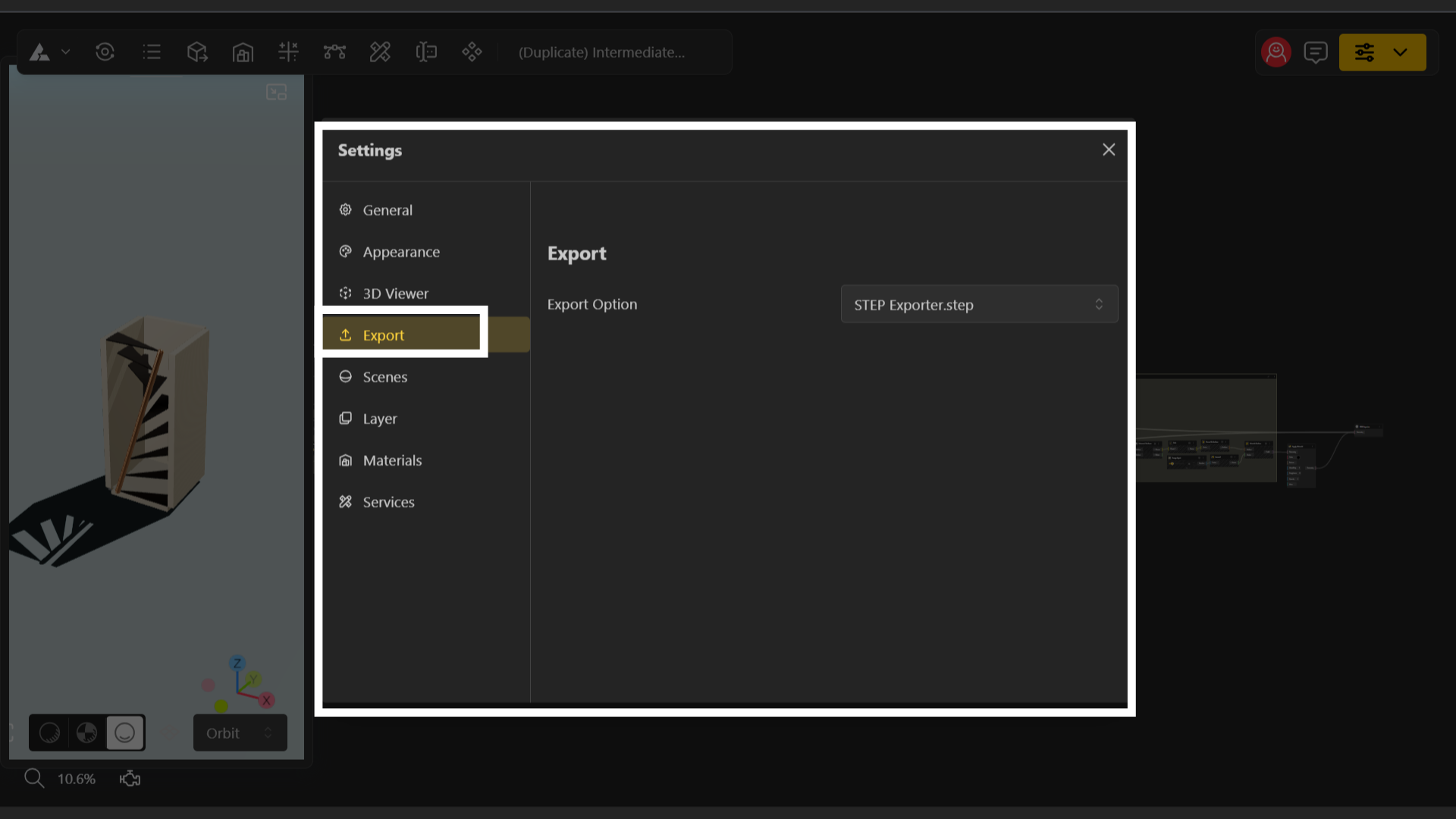The width and height of the screenshot is (1456, 819).
Task: Select the checkered material shading mode
Action: pos(87,733)
